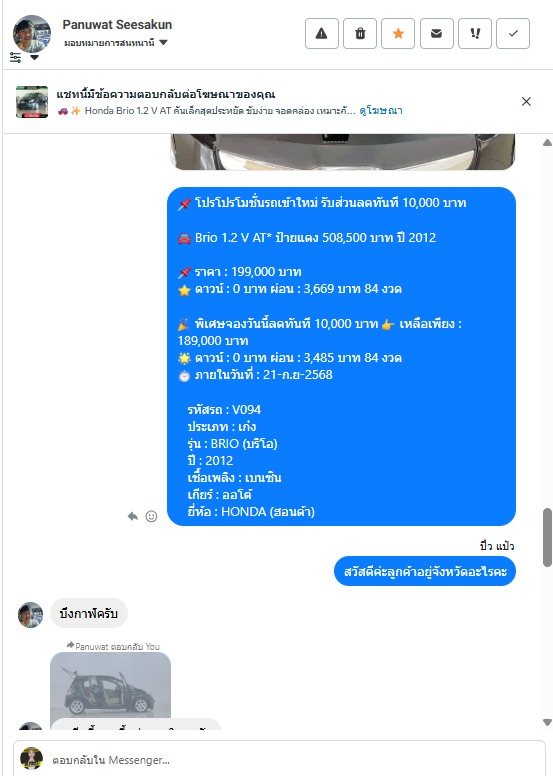This screenshot has height=776, width=553.
Task: Toggle the orange star follow-up button
Action: click(x=398, y=34)
